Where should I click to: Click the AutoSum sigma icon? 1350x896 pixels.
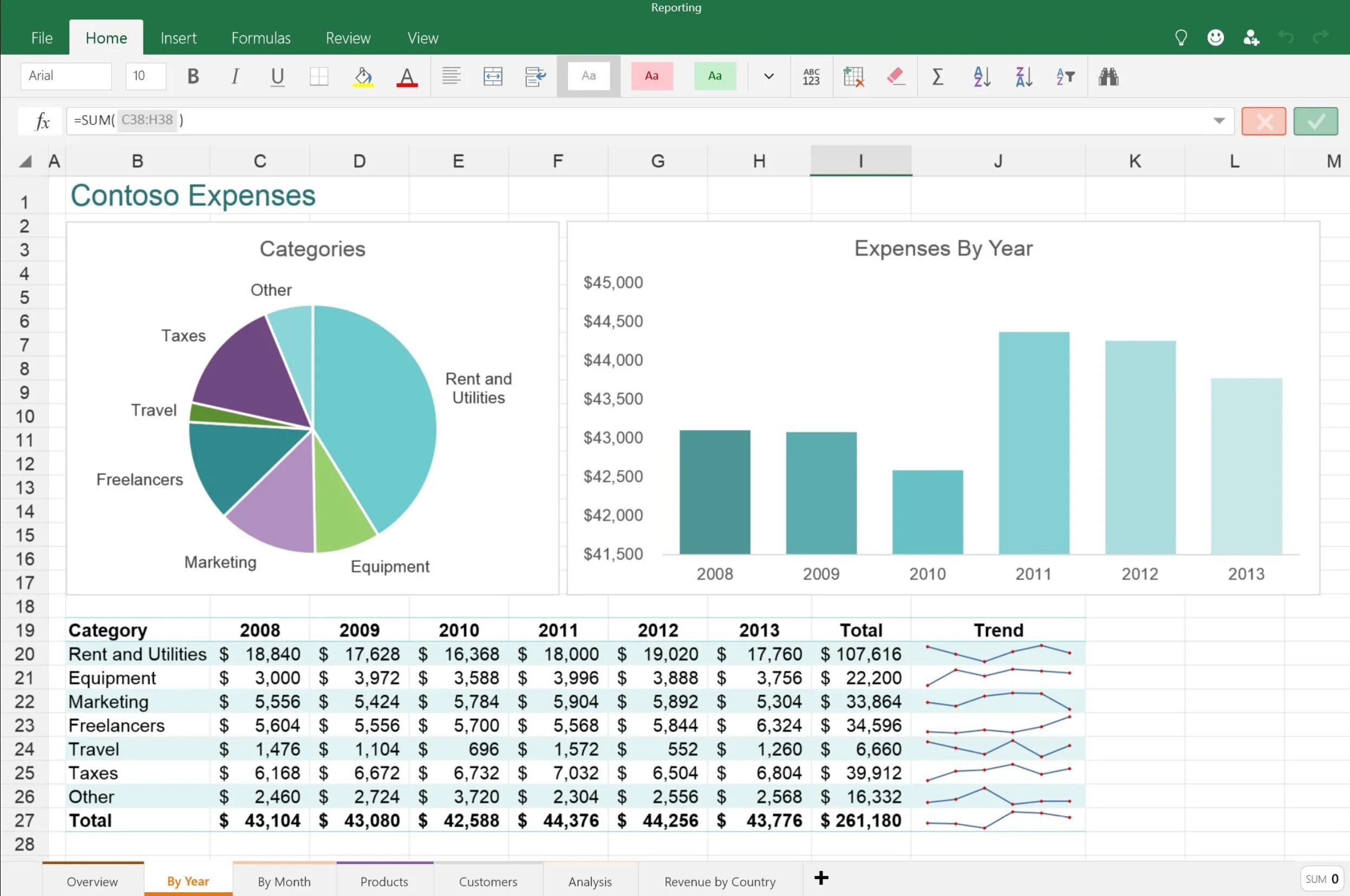click(937, 76)
